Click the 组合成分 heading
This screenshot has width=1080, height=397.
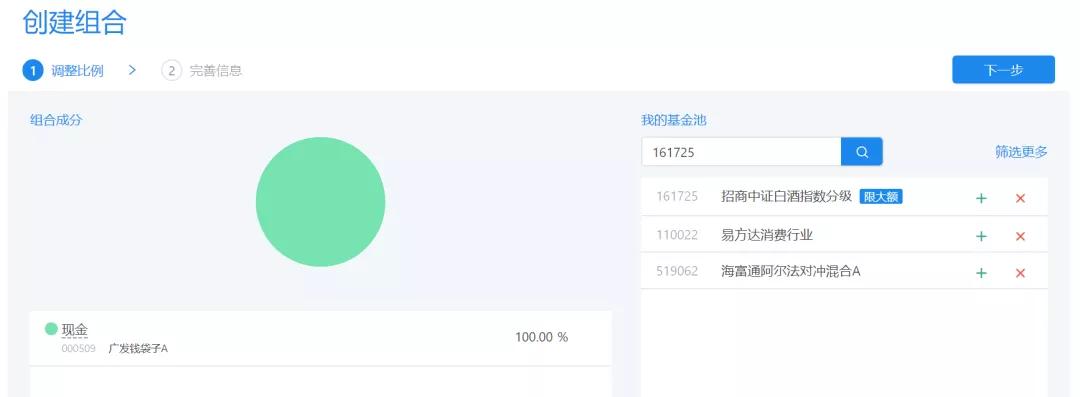point(56,120)
